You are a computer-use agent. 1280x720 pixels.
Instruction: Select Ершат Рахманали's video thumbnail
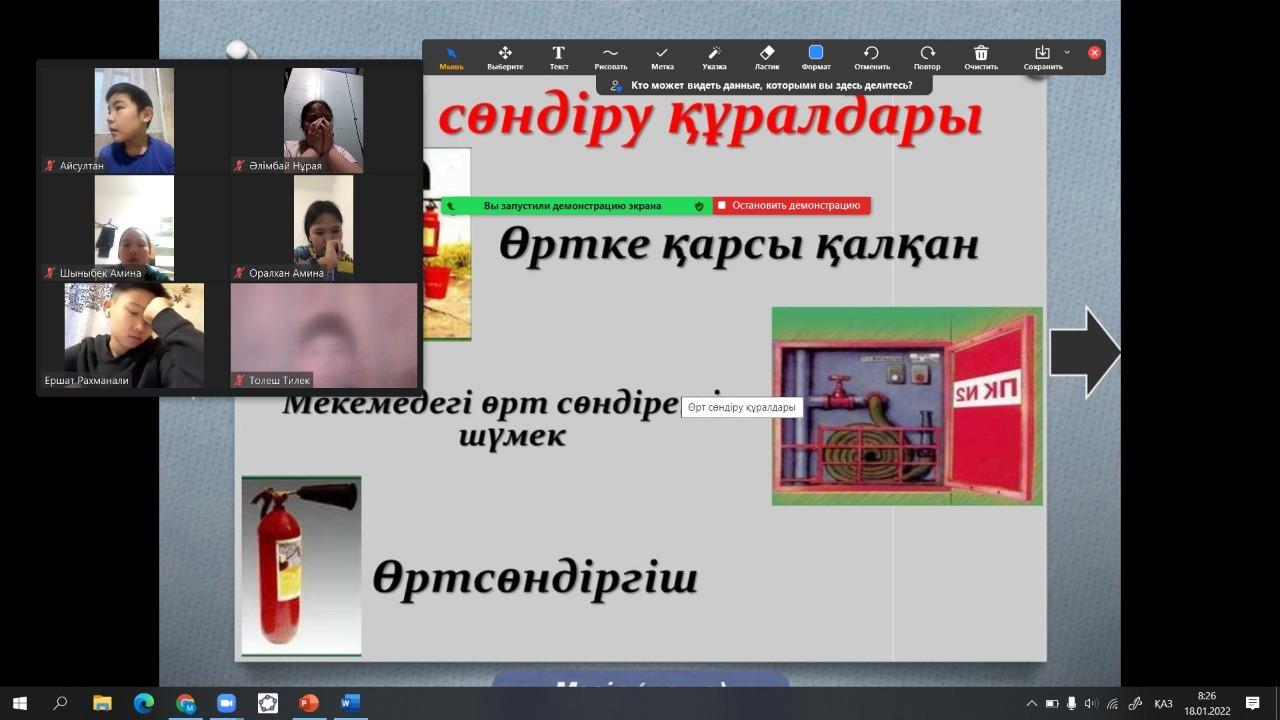point(134,335)
